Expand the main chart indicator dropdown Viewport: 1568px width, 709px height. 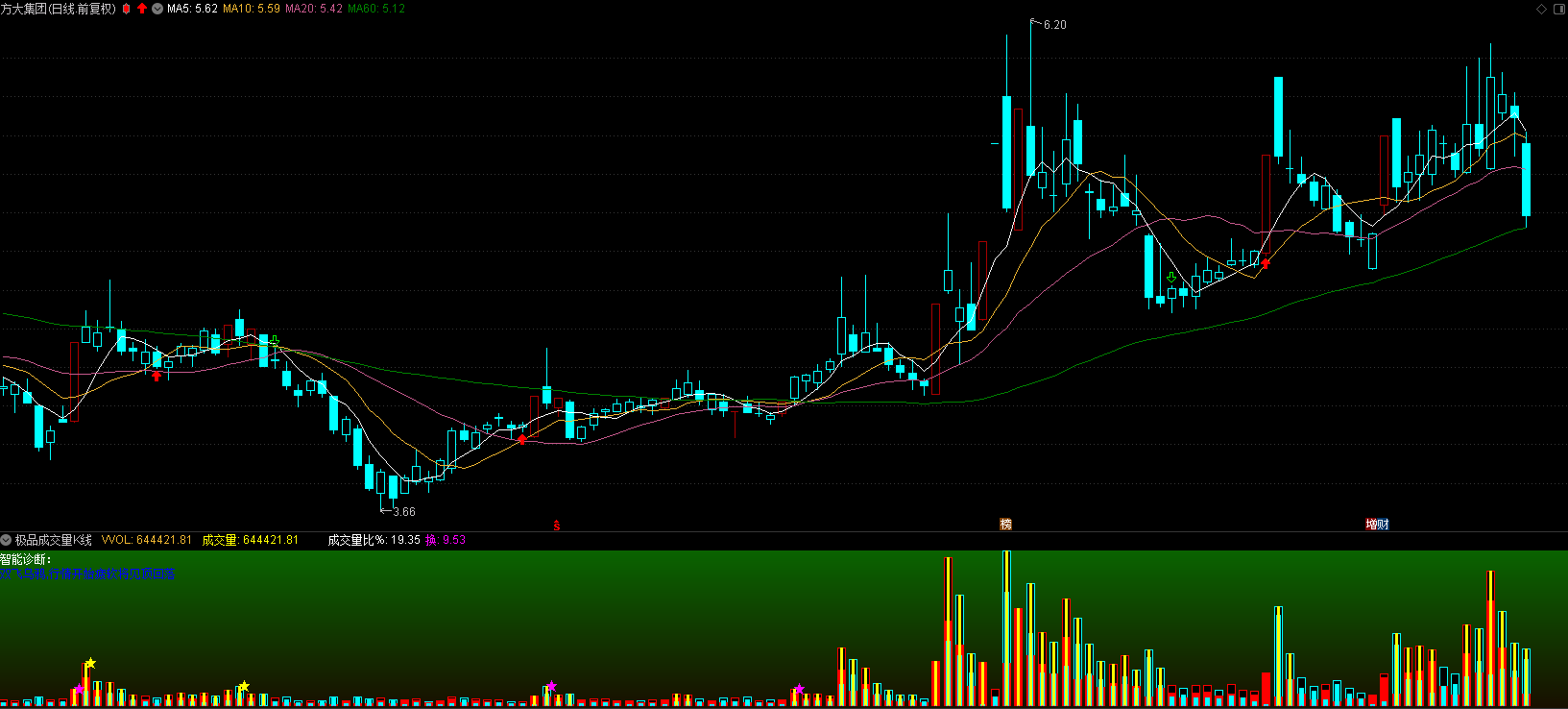tap(157, 9)
